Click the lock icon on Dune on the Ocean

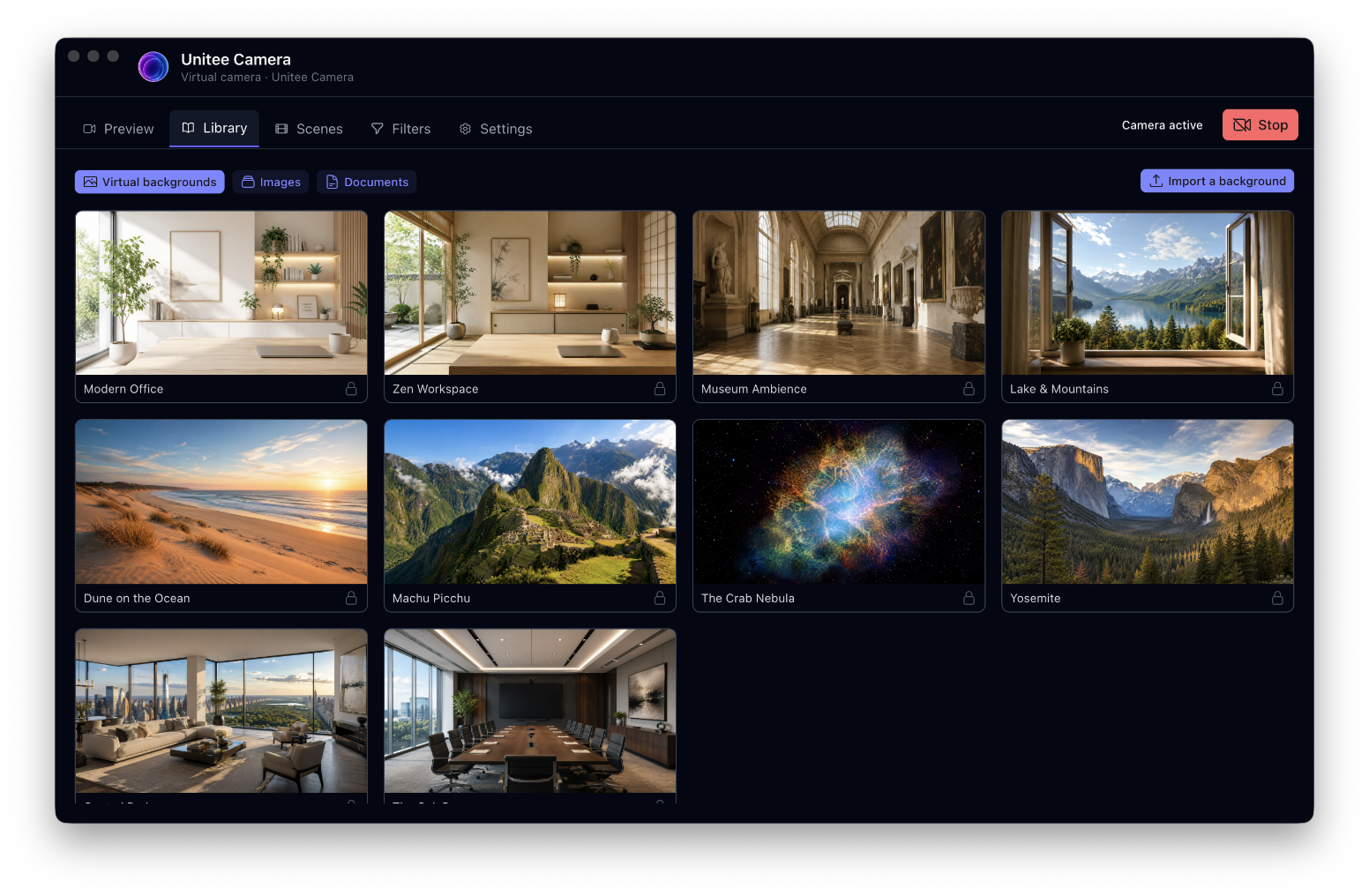point(351,598)
